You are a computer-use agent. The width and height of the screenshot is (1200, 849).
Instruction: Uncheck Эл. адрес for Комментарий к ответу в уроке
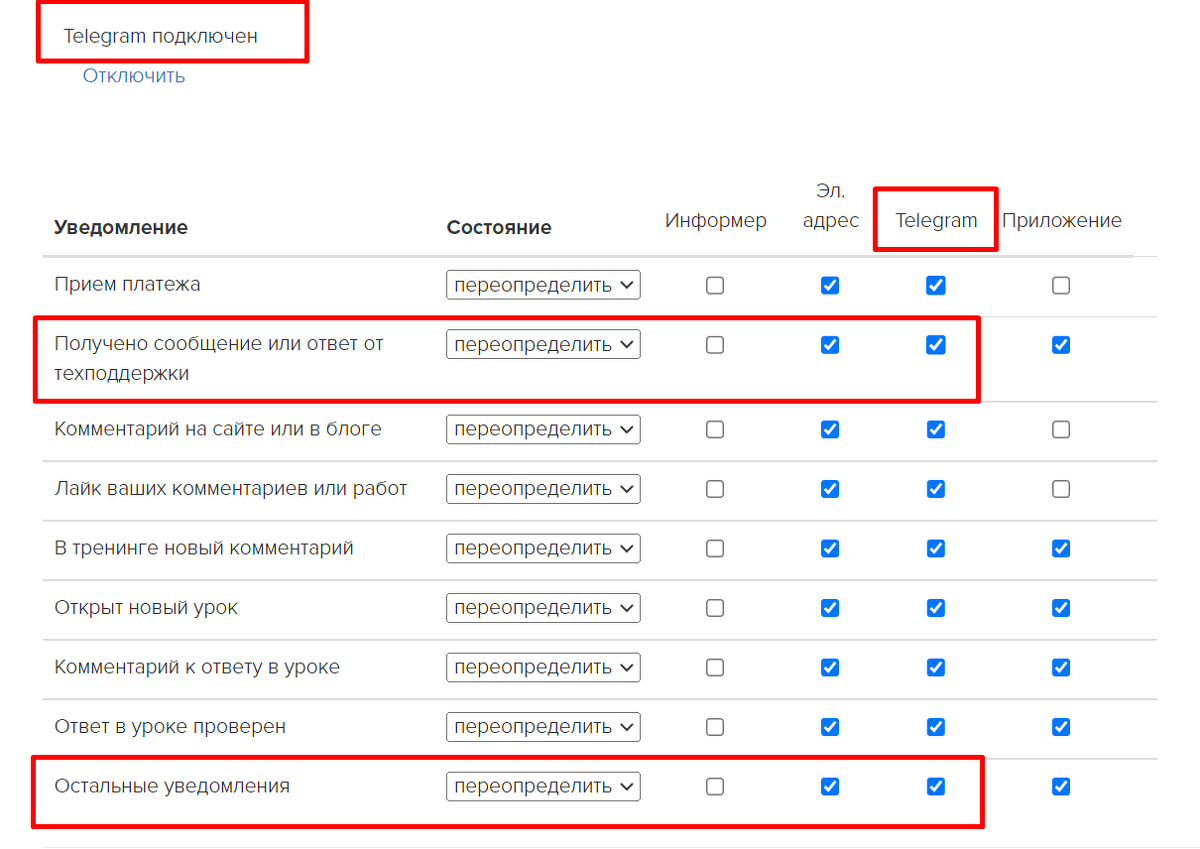(x=830, y=667)
